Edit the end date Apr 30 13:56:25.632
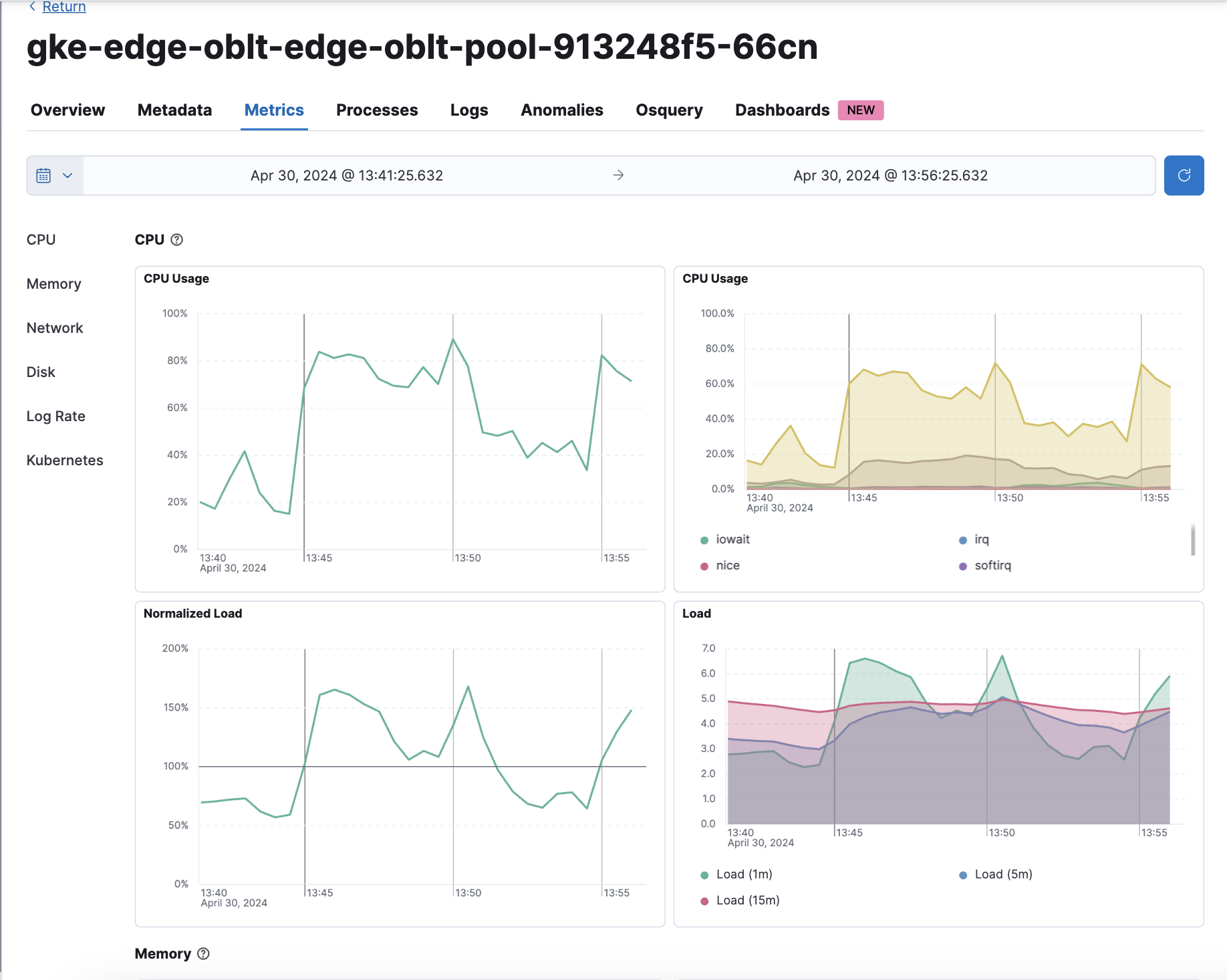Image resolution: width=1227 pixels, height=980 pixels. (x=890, y=176)
